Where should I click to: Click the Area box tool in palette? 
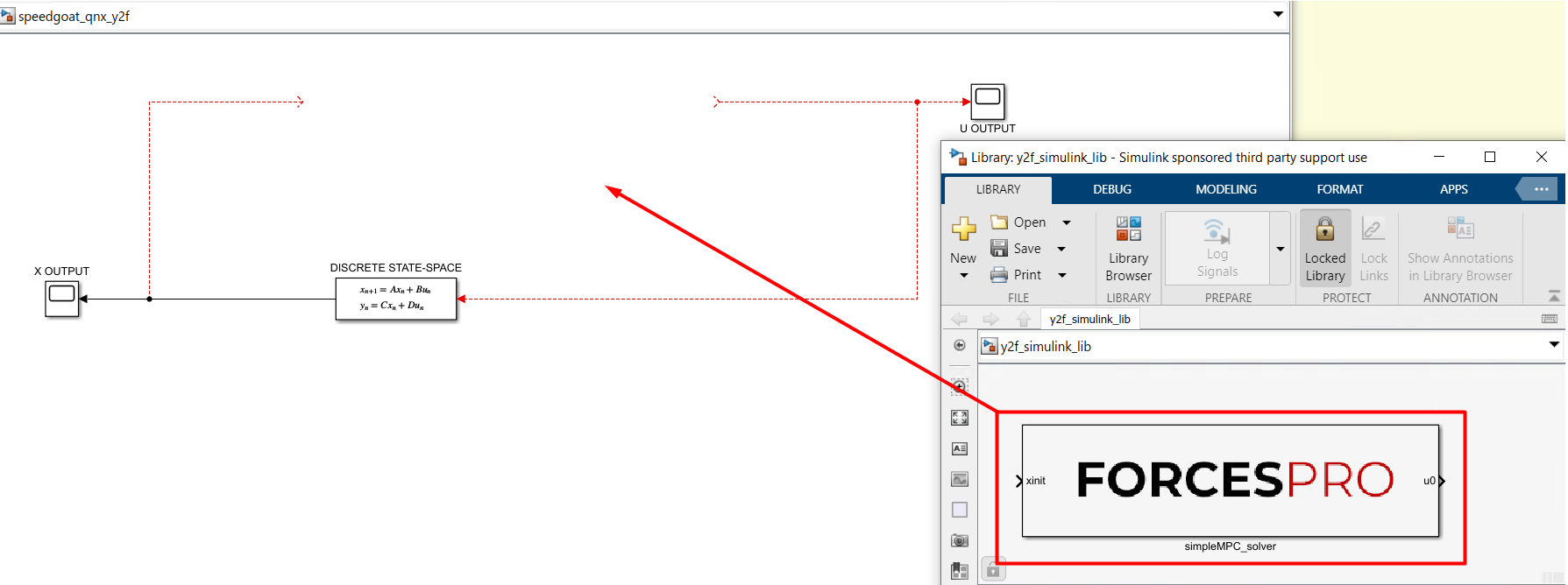[960, 510]
